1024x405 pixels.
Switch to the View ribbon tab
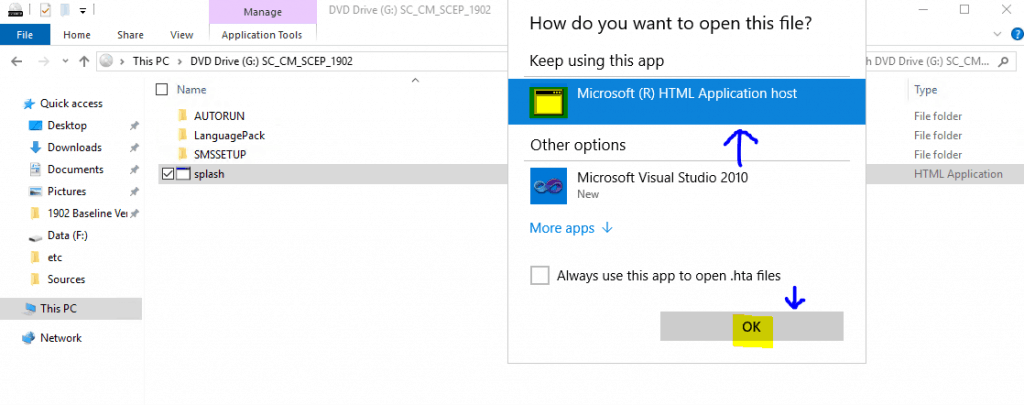(182, 35)
